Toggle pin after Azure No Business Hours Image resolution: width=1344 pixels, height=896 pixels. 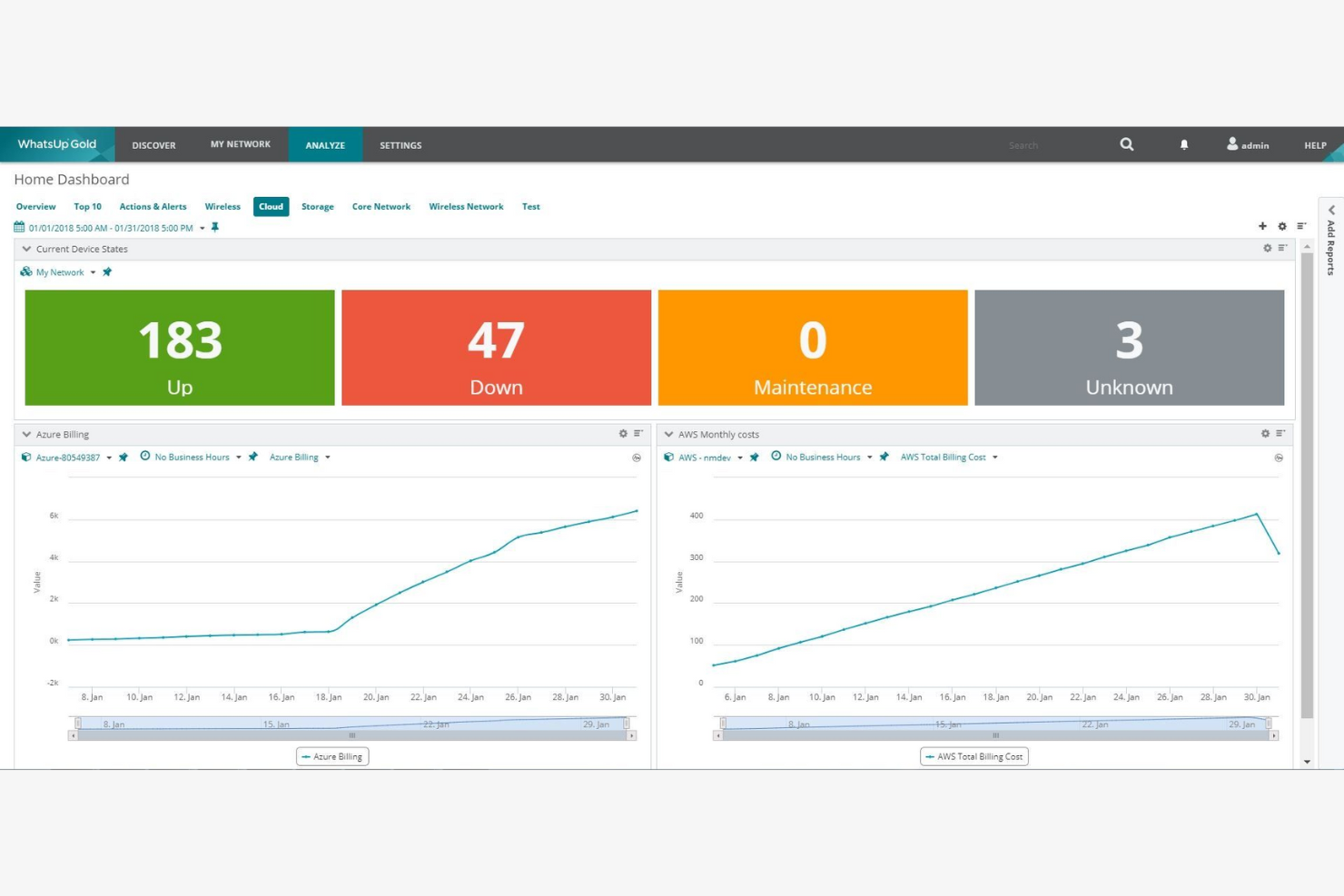click(253, 457)
